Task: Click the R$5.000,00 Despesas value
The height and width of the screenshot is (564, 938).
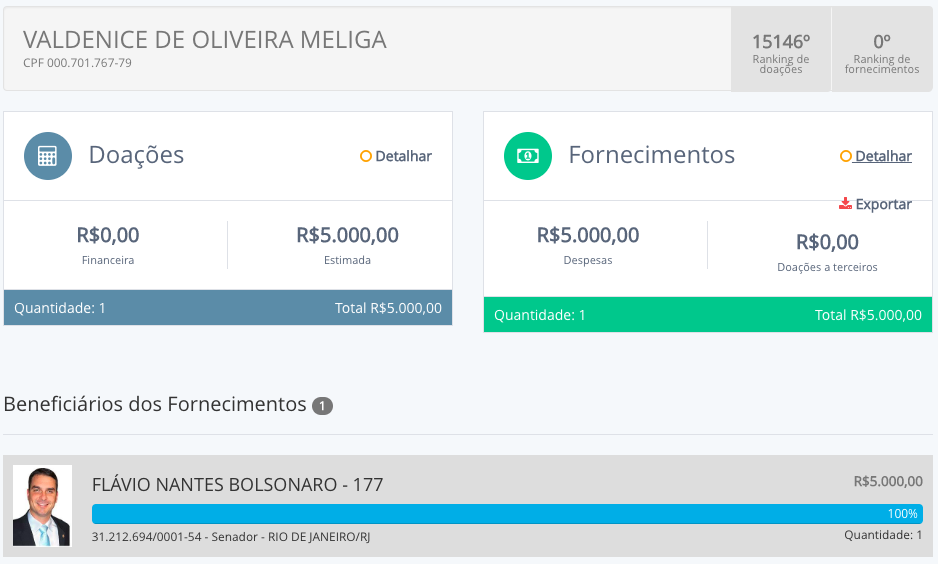Action: [x=588, y=236]
